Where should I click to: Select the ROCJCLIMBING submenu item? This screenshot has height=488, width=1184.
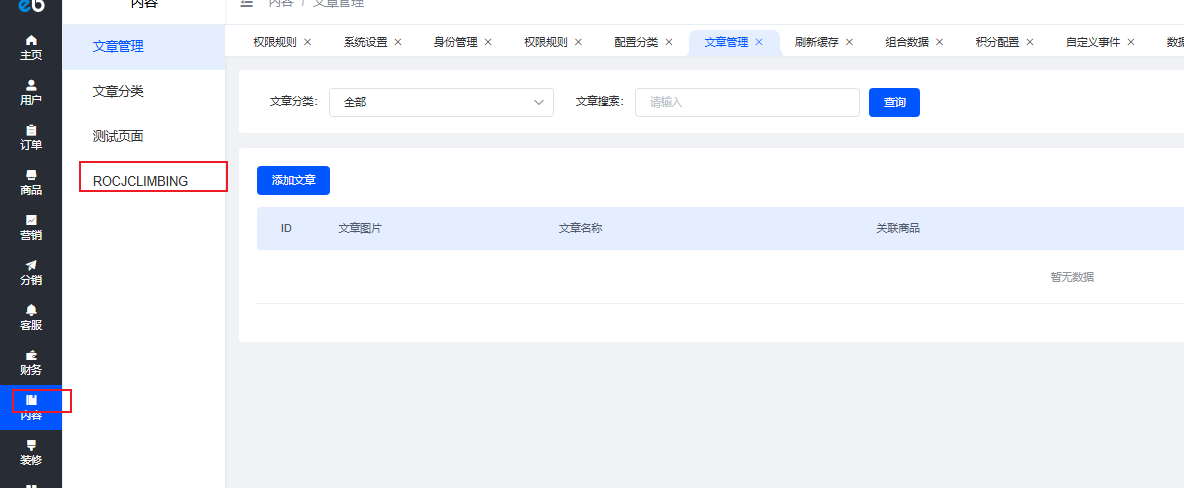pyautogui.click(x=140, y=181)
